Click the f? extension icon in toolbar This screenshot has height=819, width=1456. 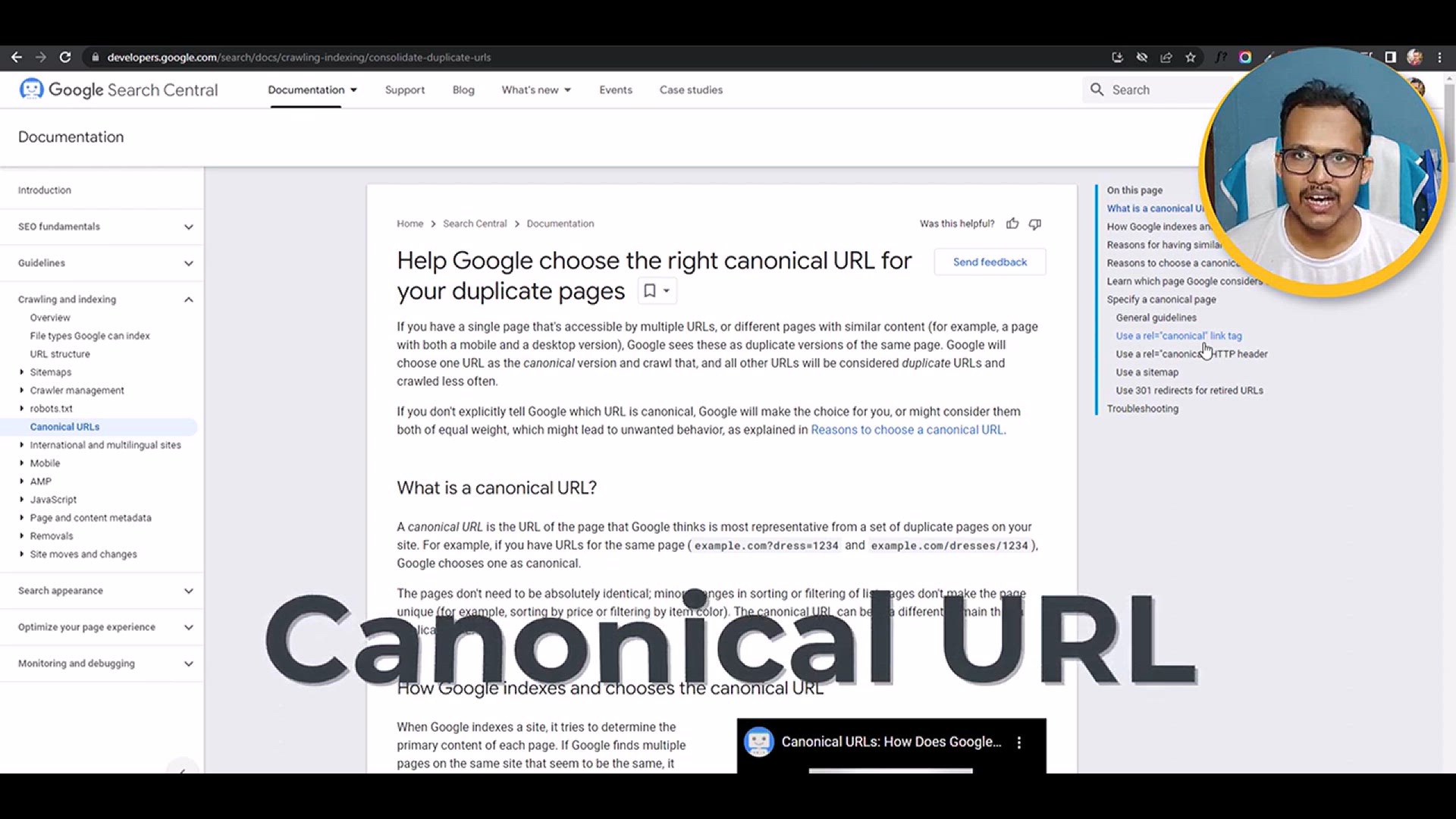[1221, 57]
